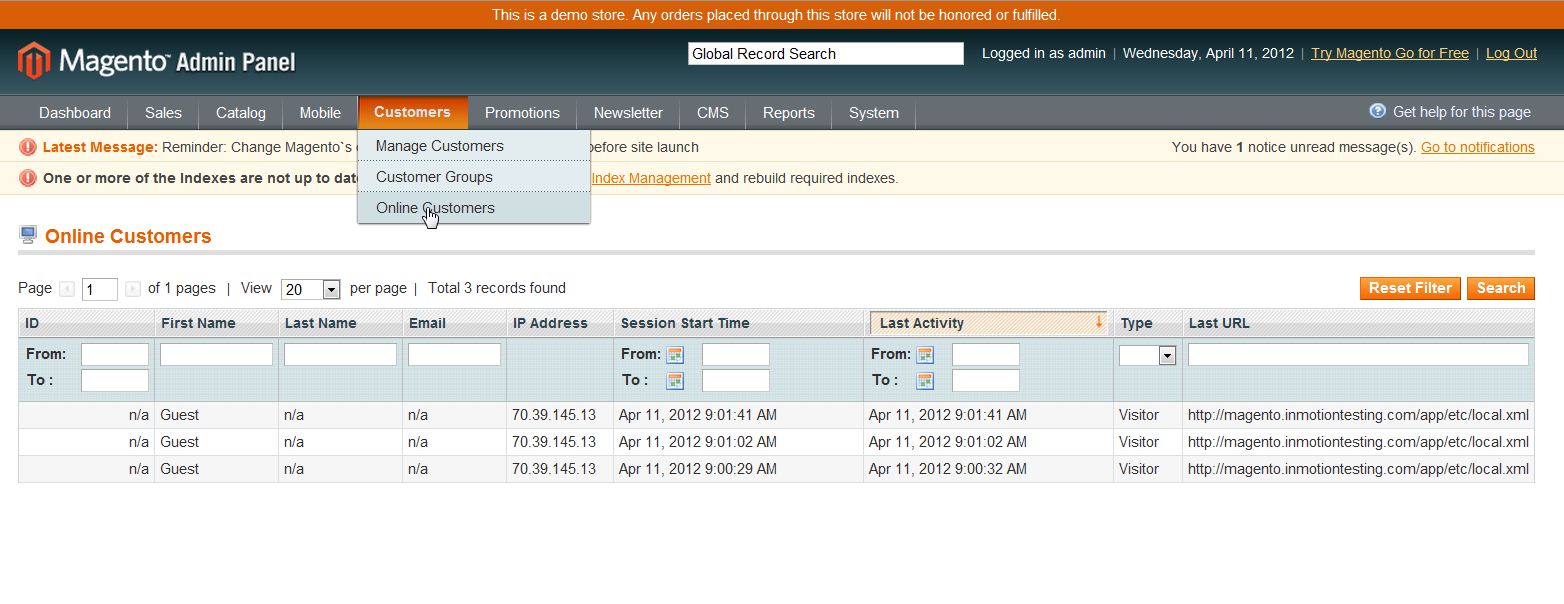Click the Reset Filter button
Image resolution: width=1564 pixels, height=604 pixels.
pyautogui.click(x=1410, y=288)
